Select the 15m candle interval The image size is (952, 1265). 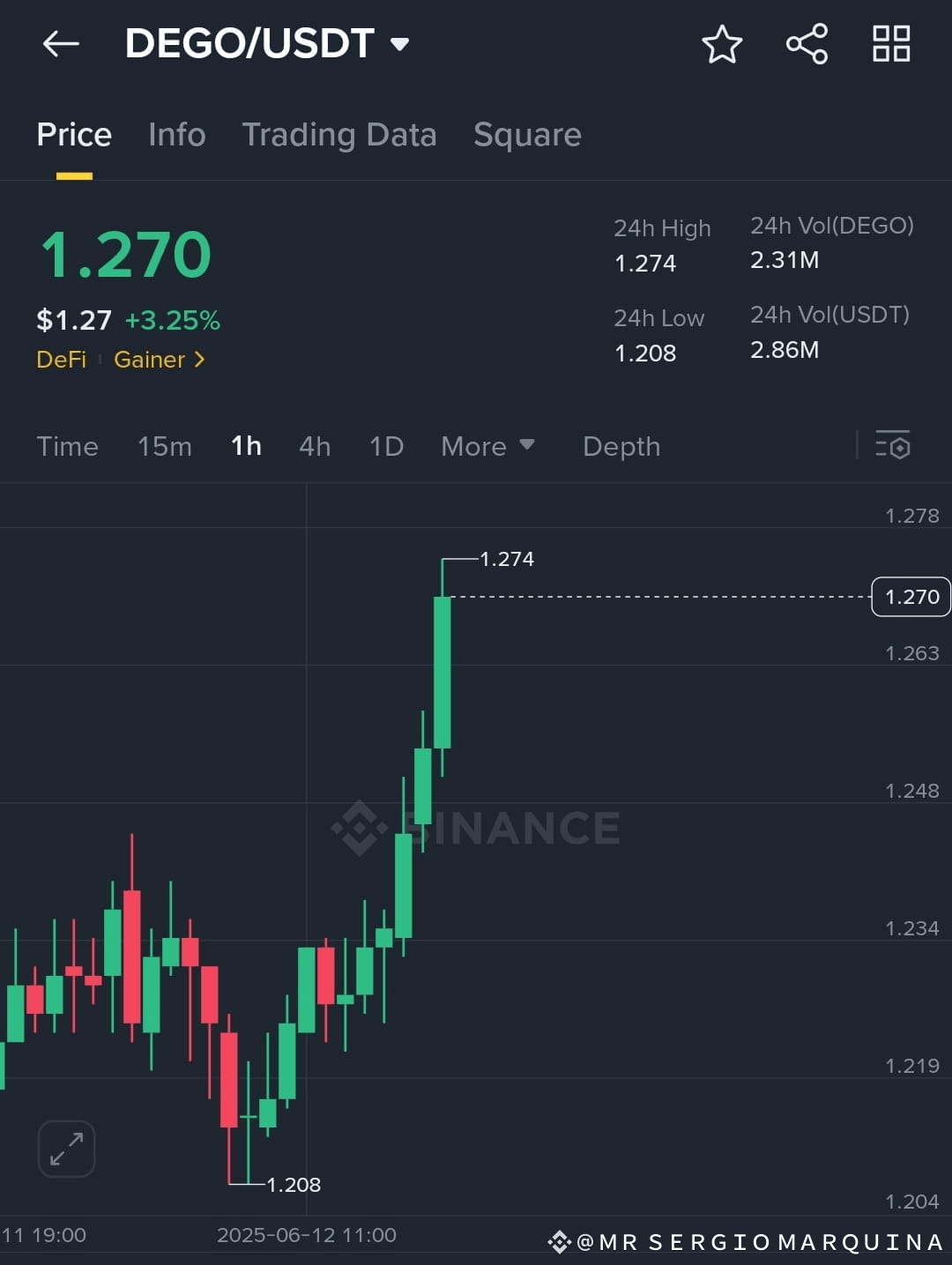click(164, 447)
